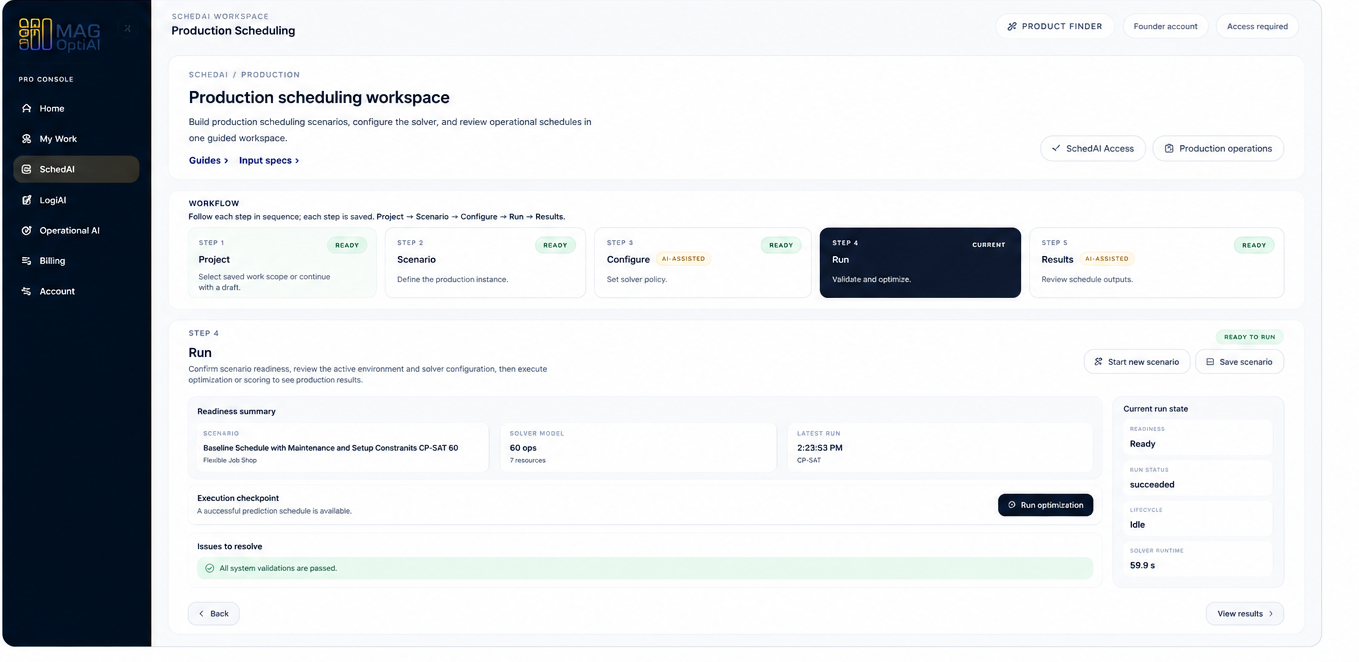
Task: Click the Save scenario button
Action: pos(1239,362)
